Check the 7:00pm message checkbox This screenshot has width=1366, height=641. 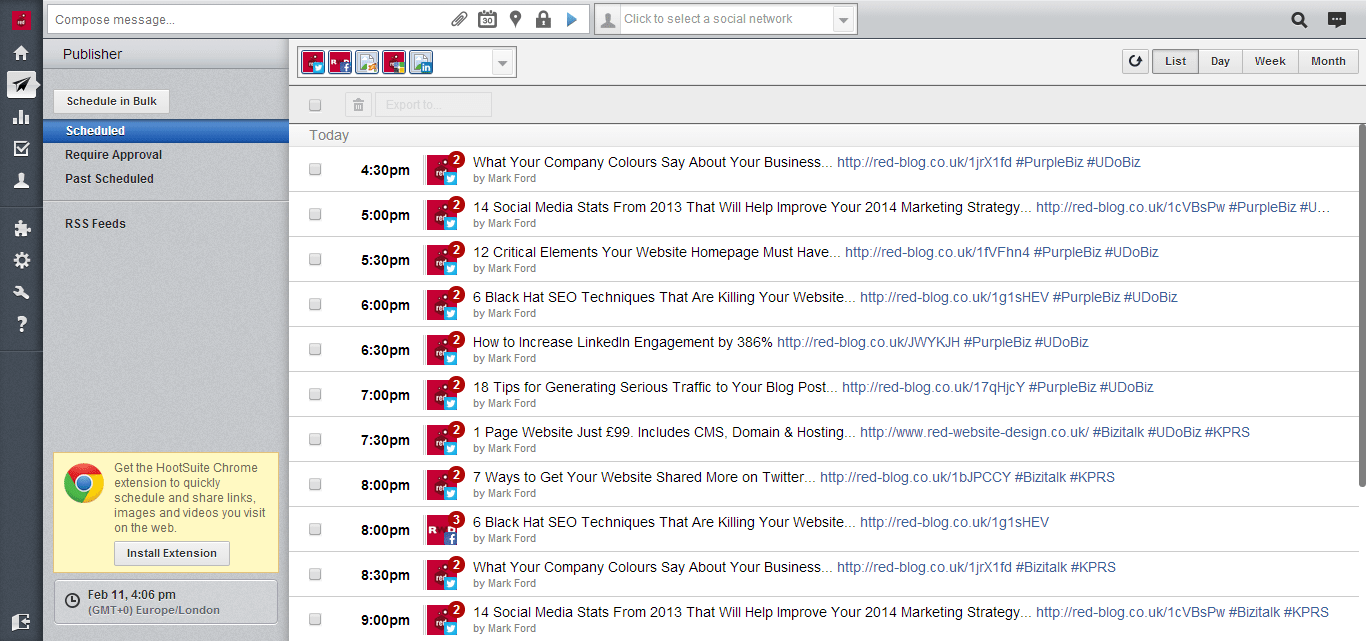315,395
